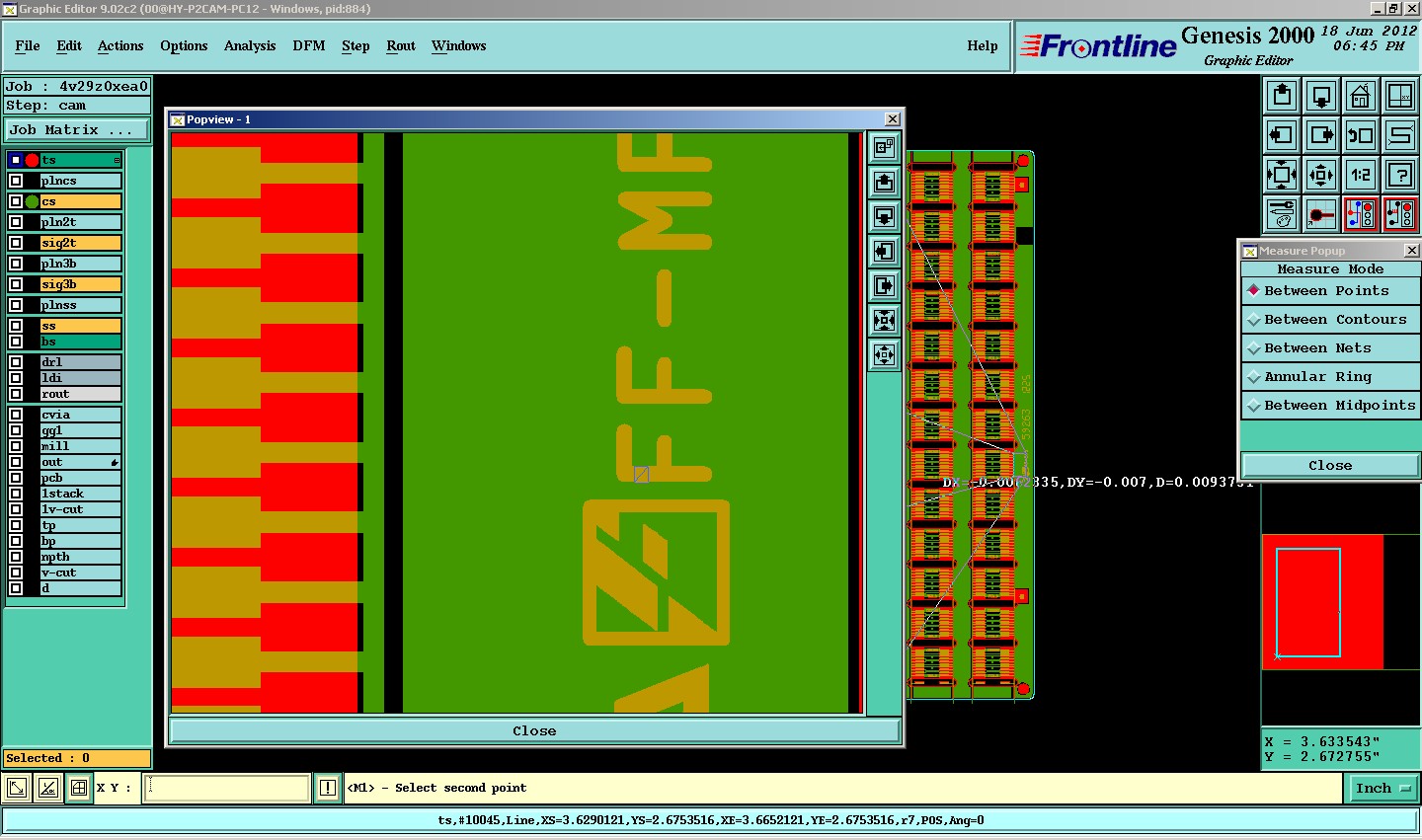Click the red color dot of ts layer

[32, 160]
